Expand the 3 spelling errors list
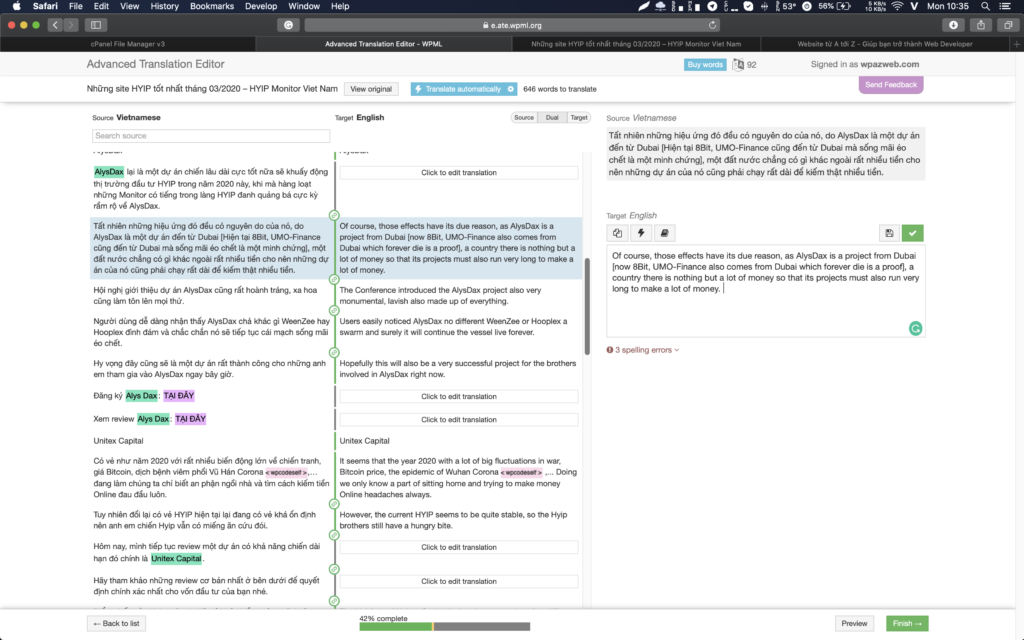This screenshot has width=1024, height=640. 646,350
